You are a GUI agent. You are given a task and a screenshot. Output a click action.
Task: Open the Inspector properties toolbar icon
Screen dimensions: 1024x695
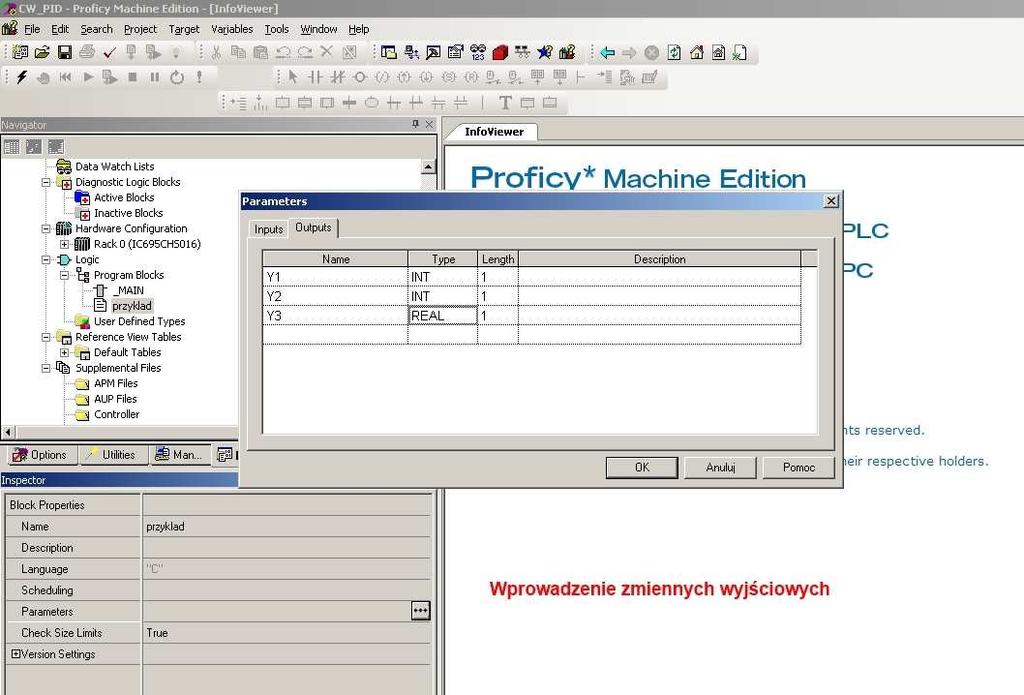click(x=455, y=52)
